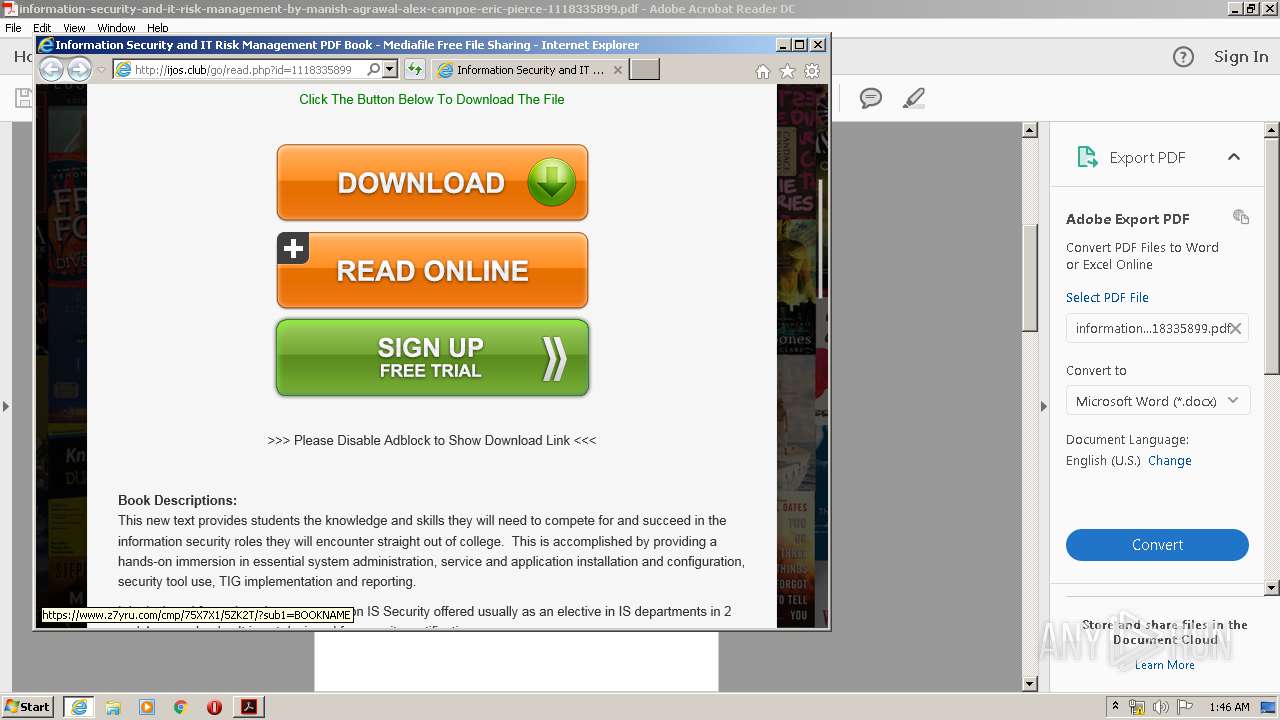Image resolution: width=1280 pixels, height=720 pixels.
Task: Click the Select PDF File link
Action: pyautogui.click(x=1107, y=297)
